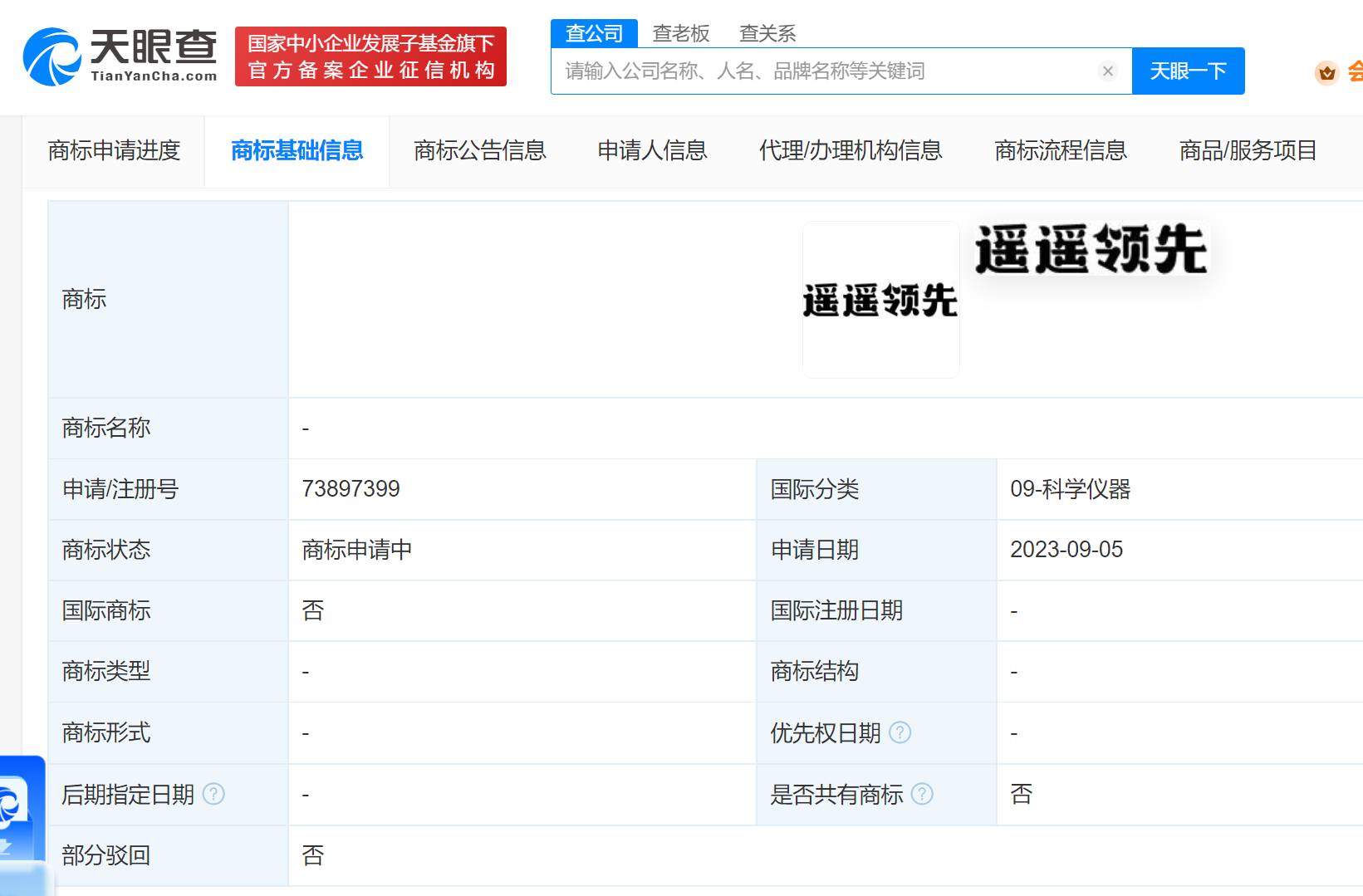Click inside the company search input field
The width and height of the screenshot is (1363, 896).
pyautogui.click(x=831, y=71)
